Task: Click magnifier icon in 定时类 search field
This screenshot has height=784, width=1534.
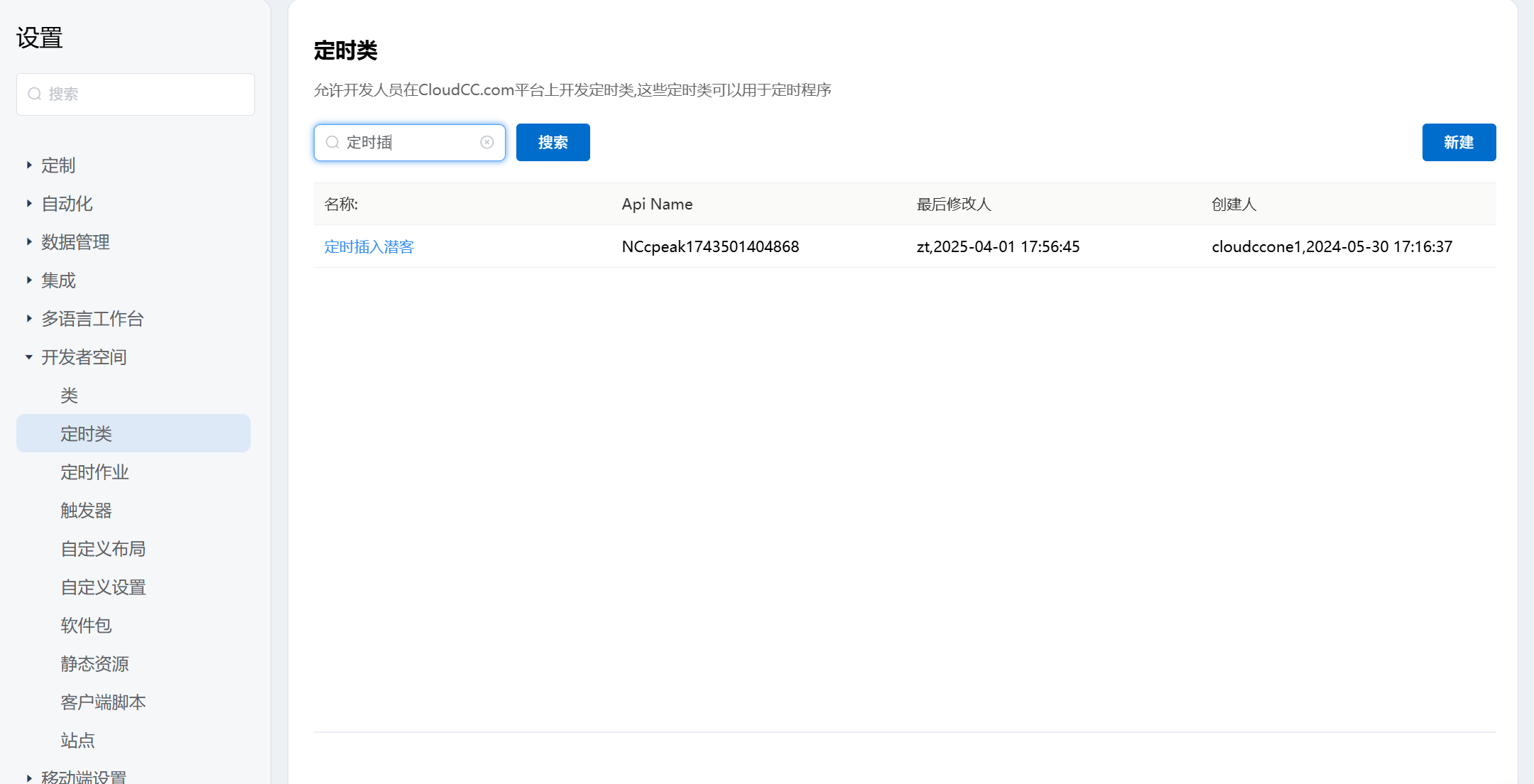Action: point(332,142)
